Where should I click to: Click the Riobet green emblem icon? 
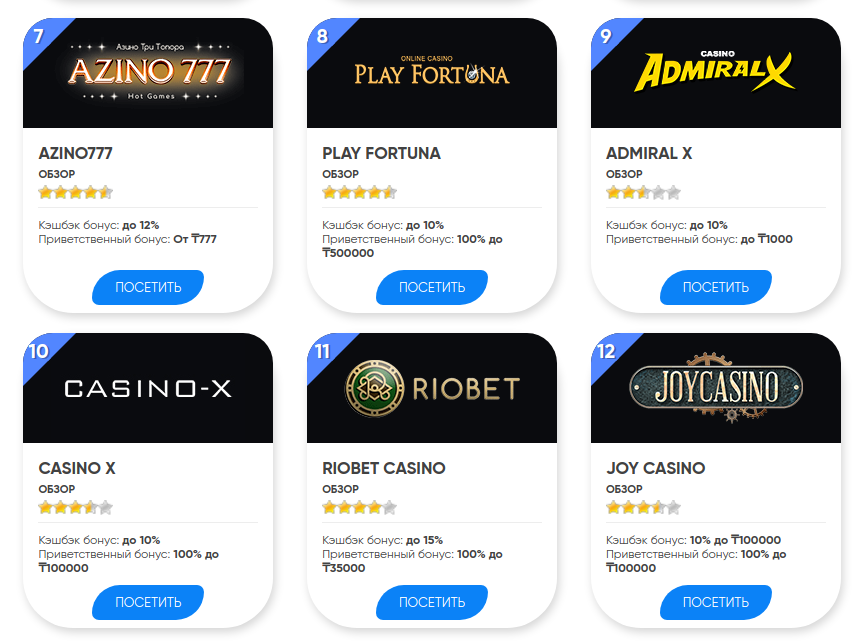click(x=375, y=388)
